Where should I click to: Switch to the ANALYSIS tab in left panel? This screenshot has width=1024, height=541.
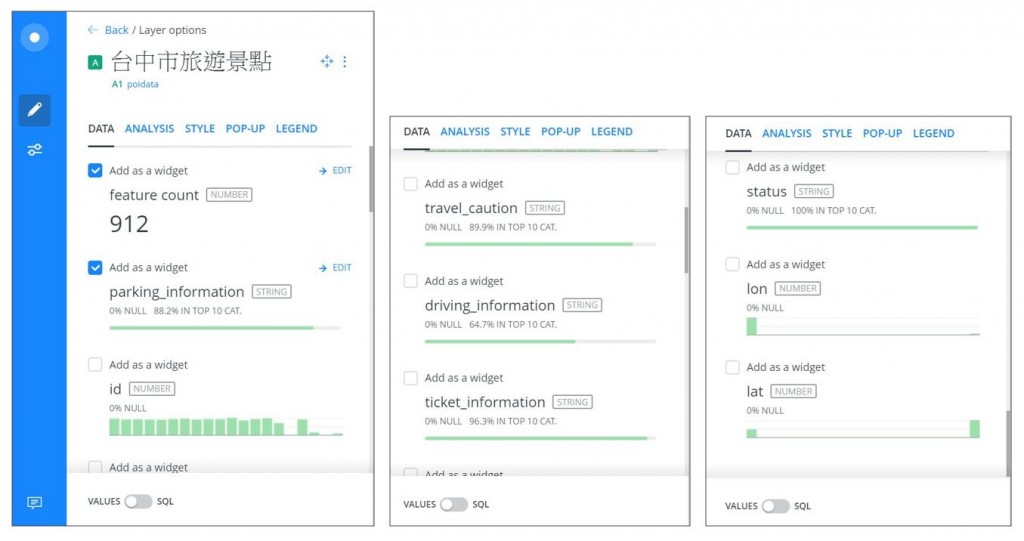150,129
